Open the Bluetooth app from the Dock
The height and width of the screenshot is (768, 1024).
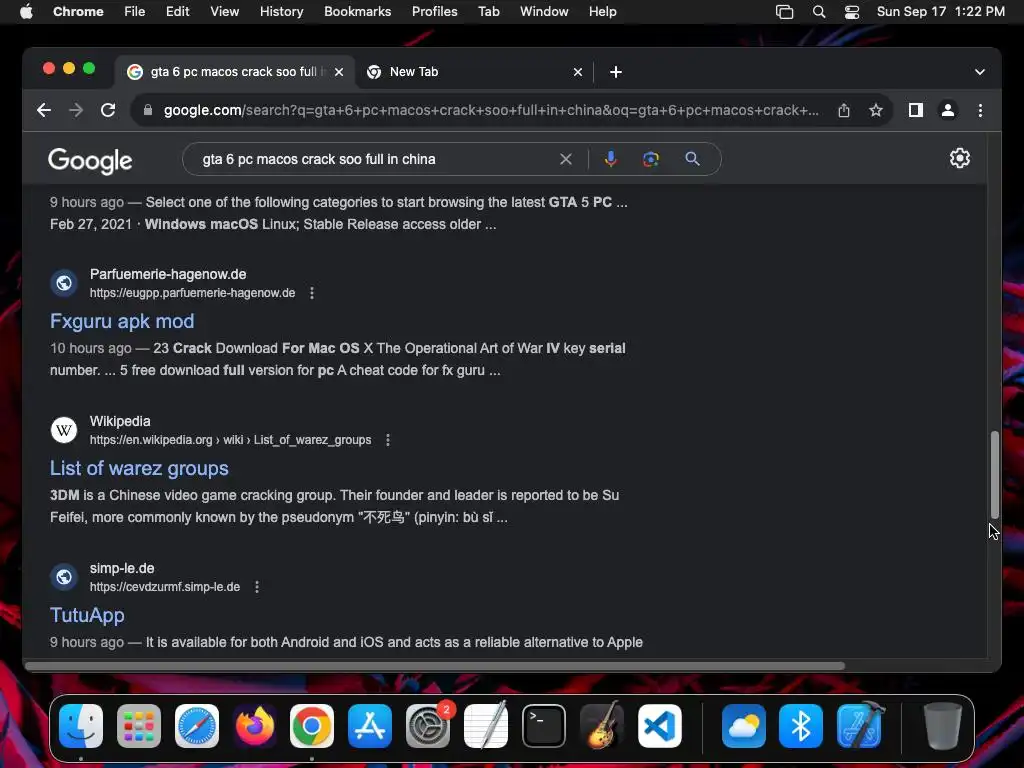point(801,726)
